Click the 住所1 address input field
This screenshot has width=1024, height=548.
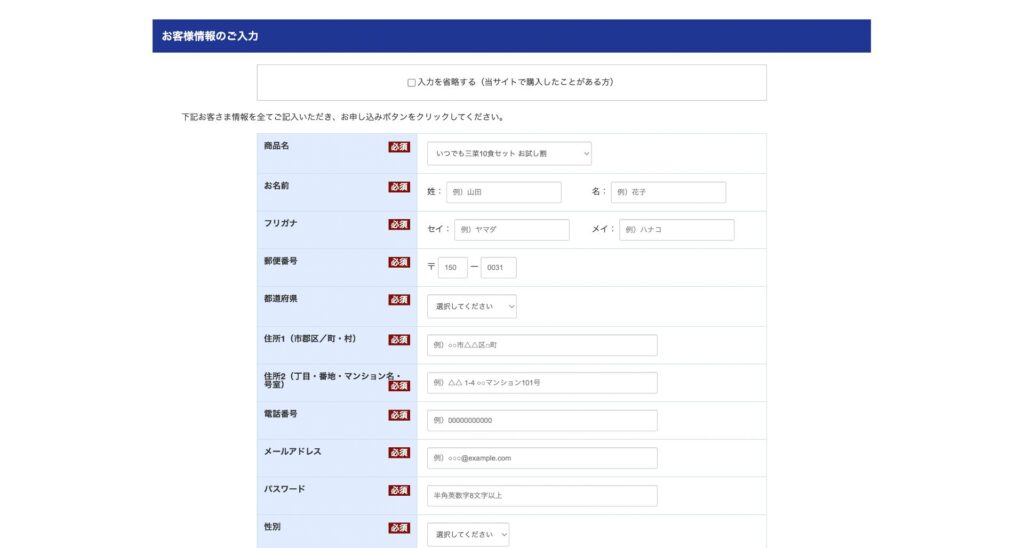pos(542,345)
